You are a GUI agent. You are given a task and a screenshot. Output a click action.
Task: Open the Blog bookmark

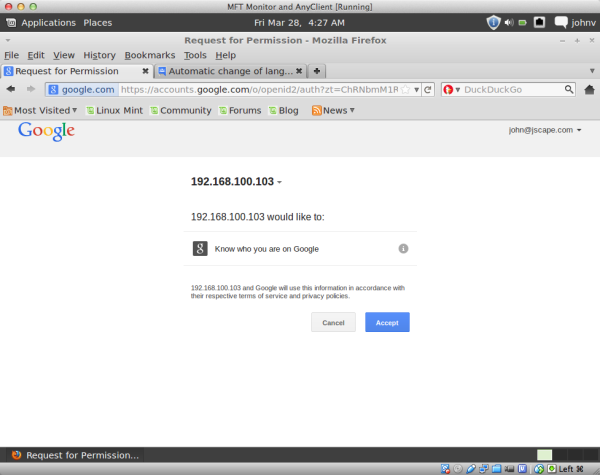click(x=284, y=111)
